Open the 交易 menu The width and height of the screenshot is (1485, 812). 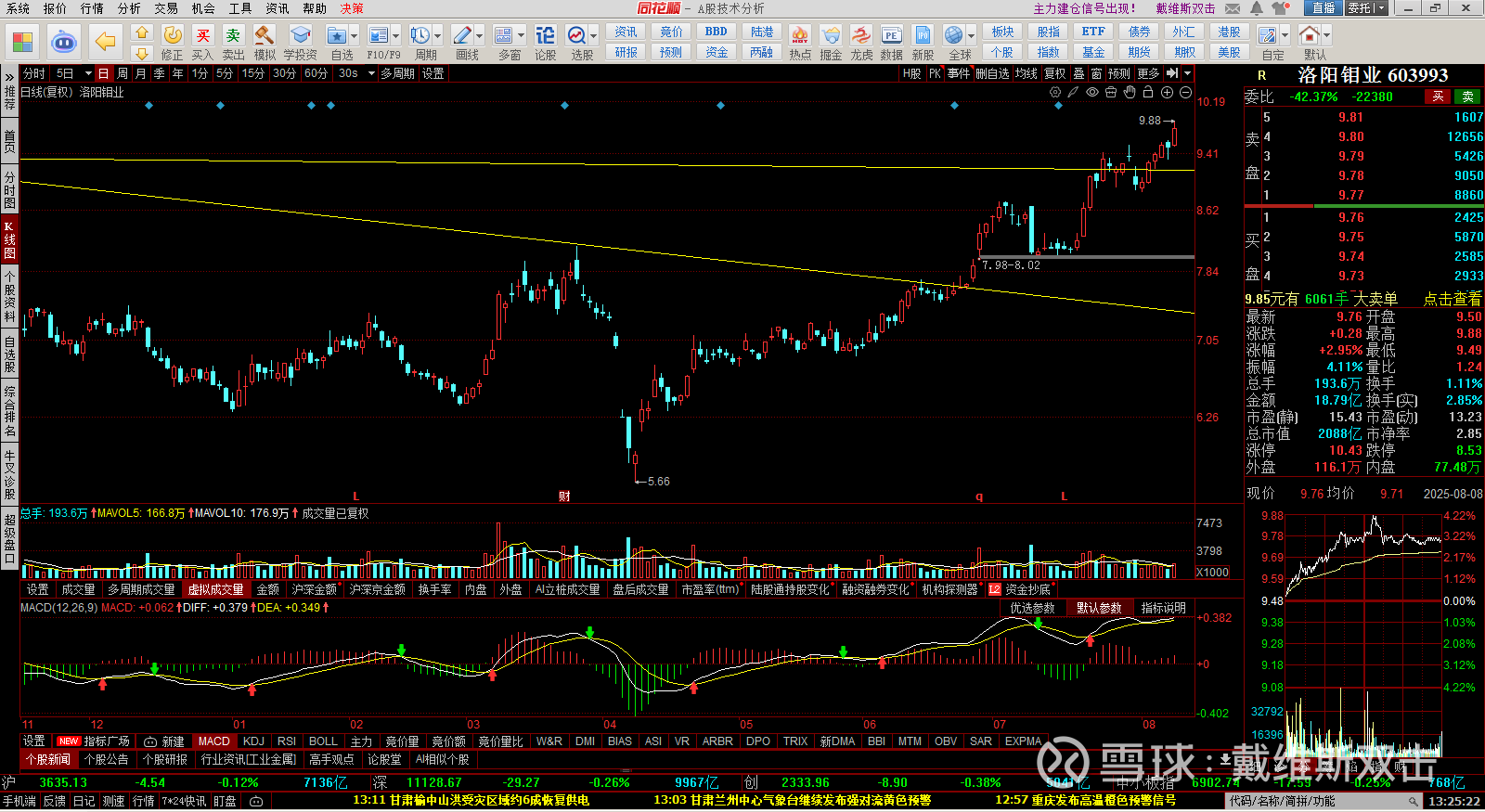click(166, 8)
